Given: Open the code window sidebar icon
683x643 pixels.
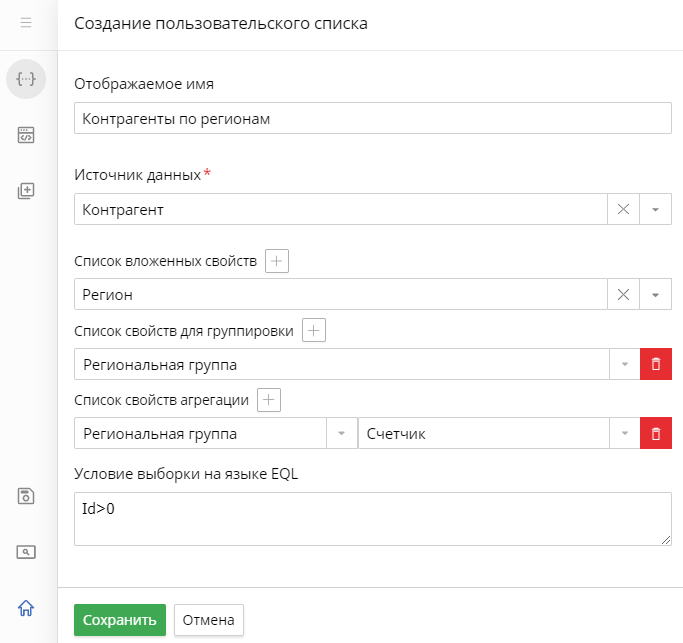Looking at the screenshot, I should [26, 135].
